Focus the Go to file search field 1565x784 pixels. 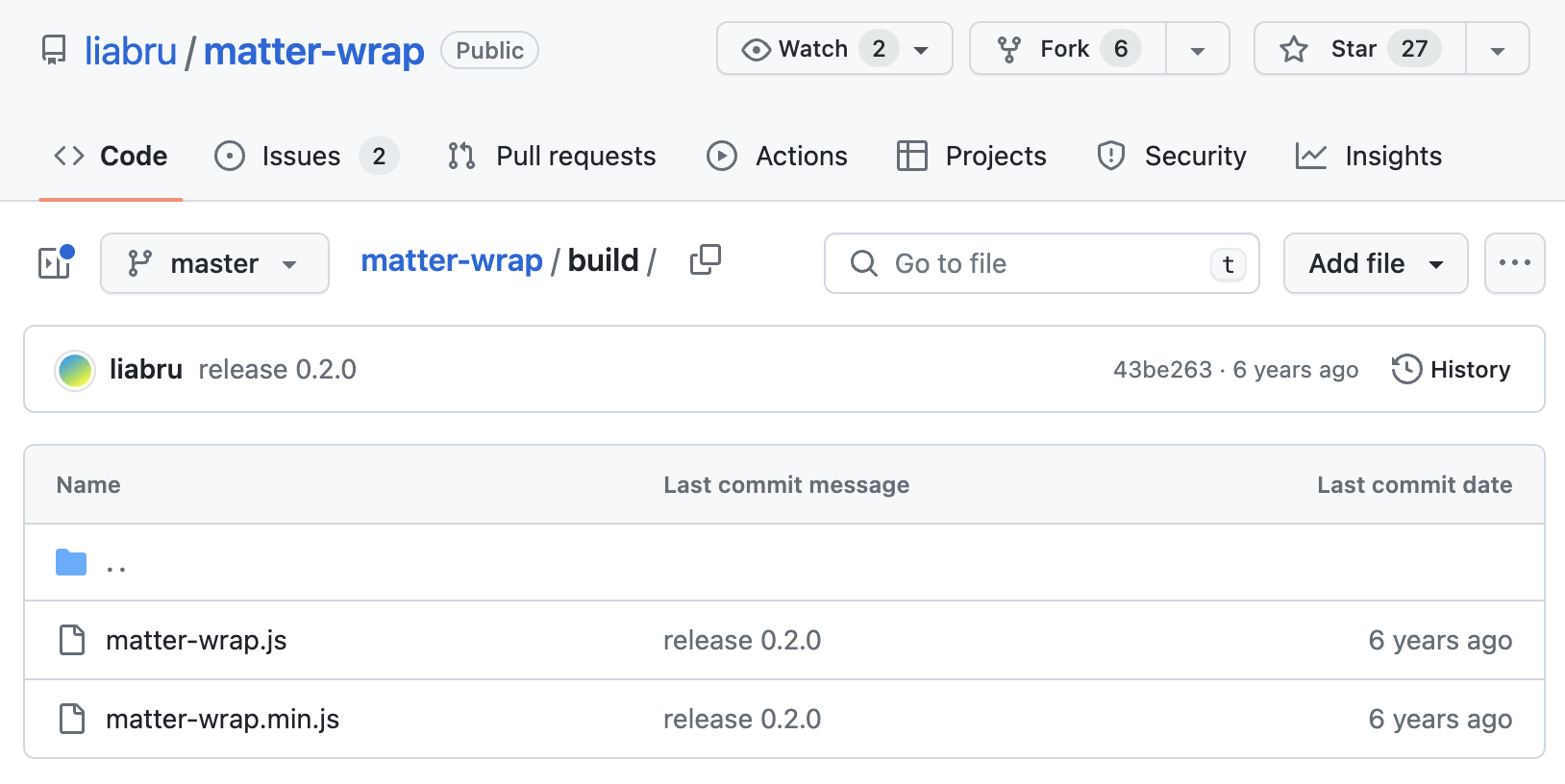pos(1041,263)
